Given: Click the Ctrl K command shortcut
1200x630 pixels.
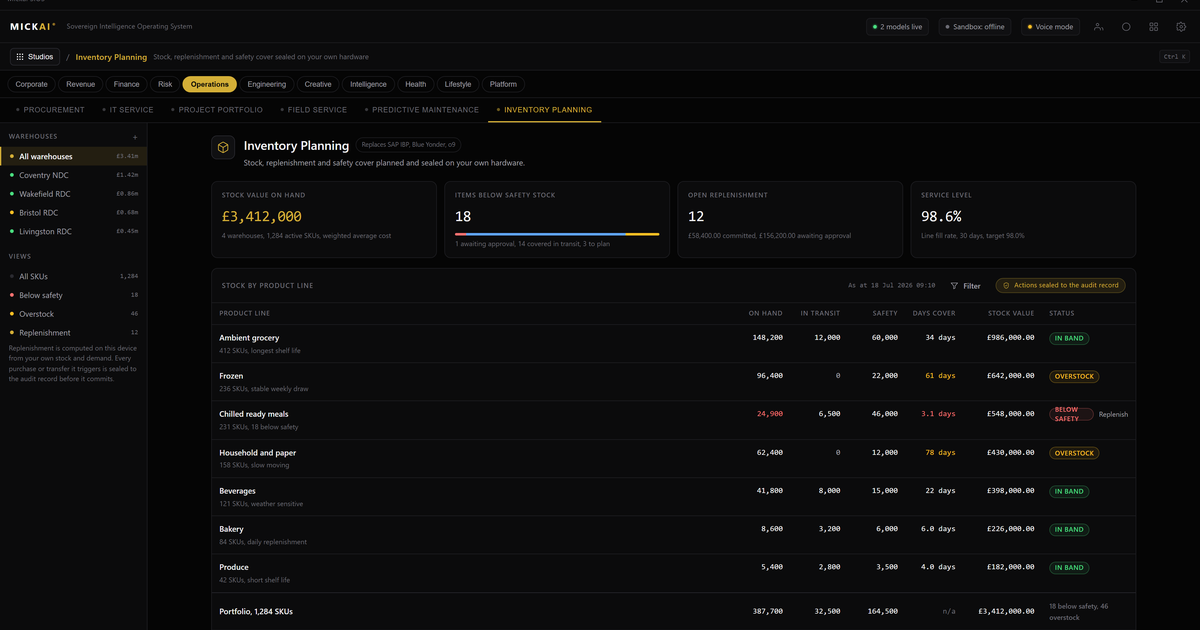Looking at the screenshot, I should click(x=1174, y=57).
